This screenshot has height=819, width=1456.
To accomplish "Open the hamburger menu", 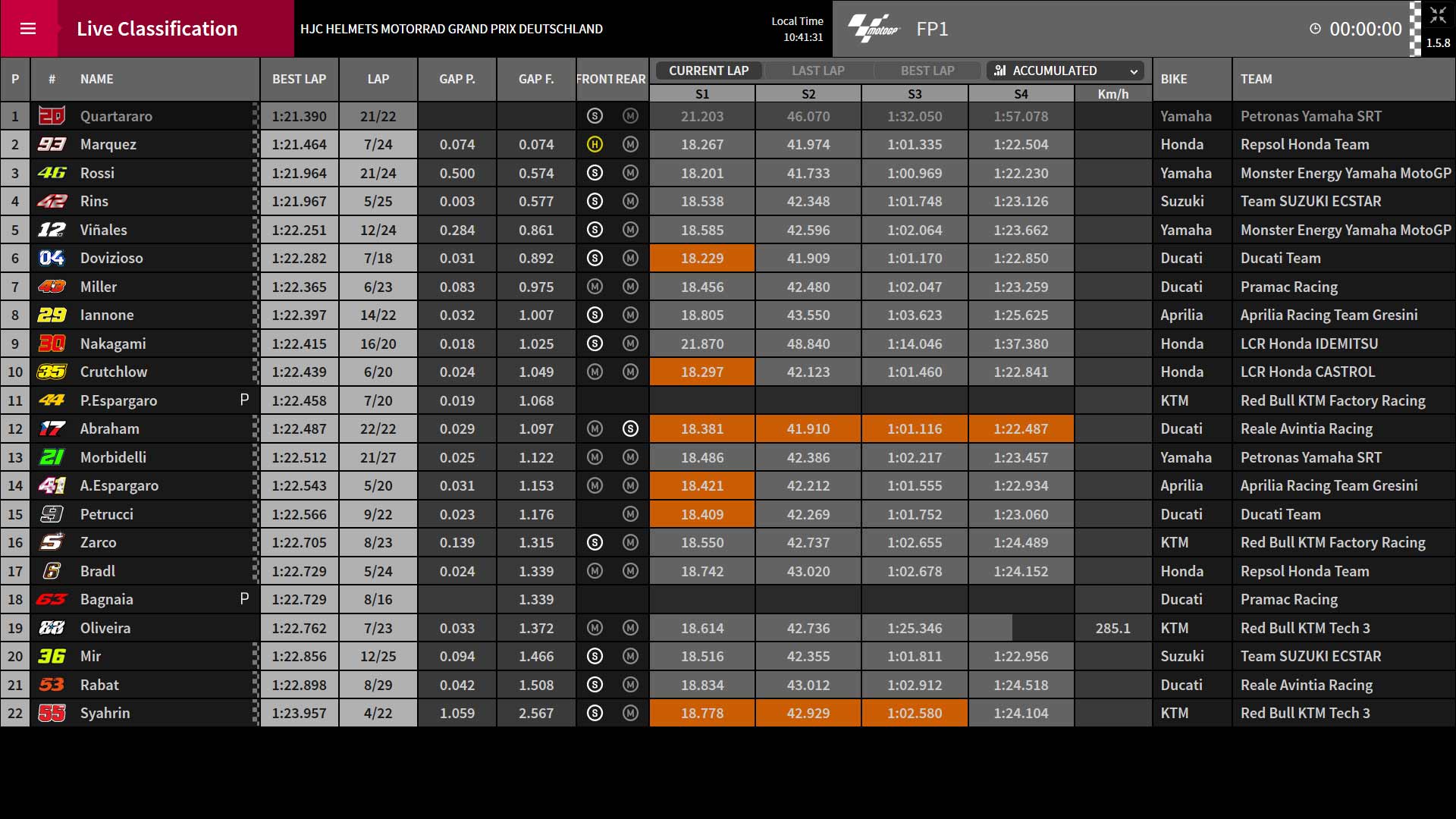I will 28,29.
